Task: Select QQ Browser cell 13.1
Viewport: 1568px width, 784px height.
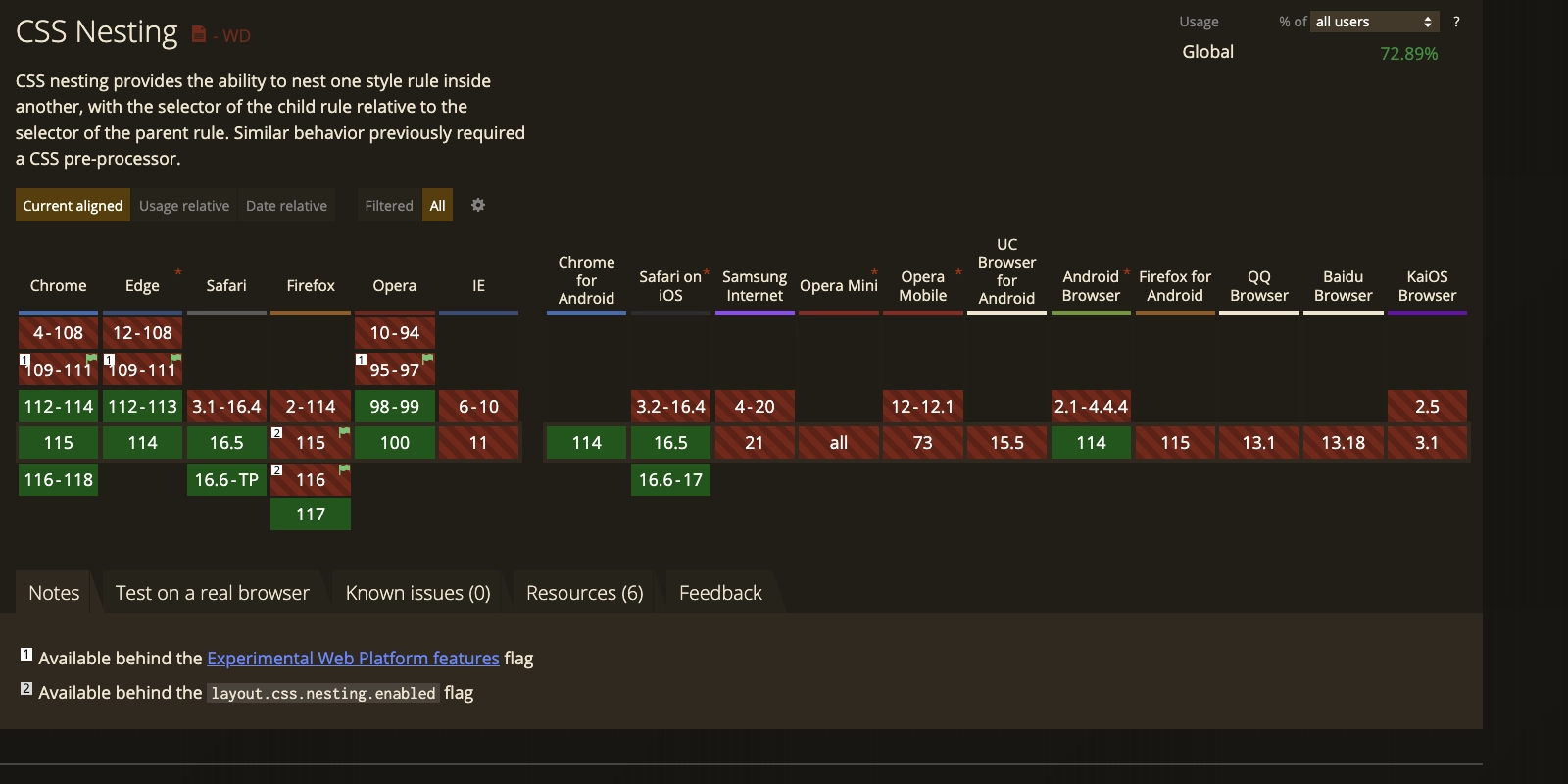Action: point(1259,443)
